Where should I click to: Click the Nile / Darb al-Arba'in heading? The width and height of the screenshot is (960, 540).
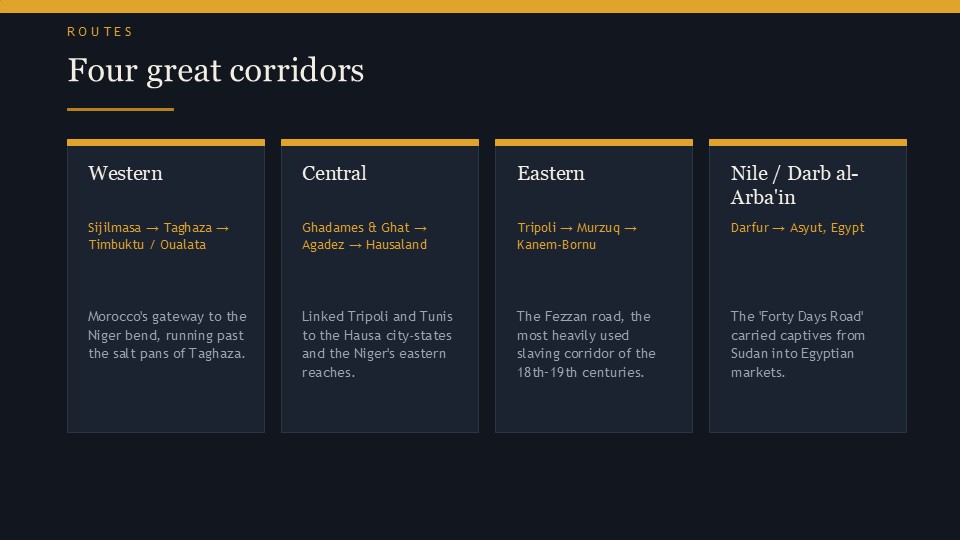pos(794,185)
